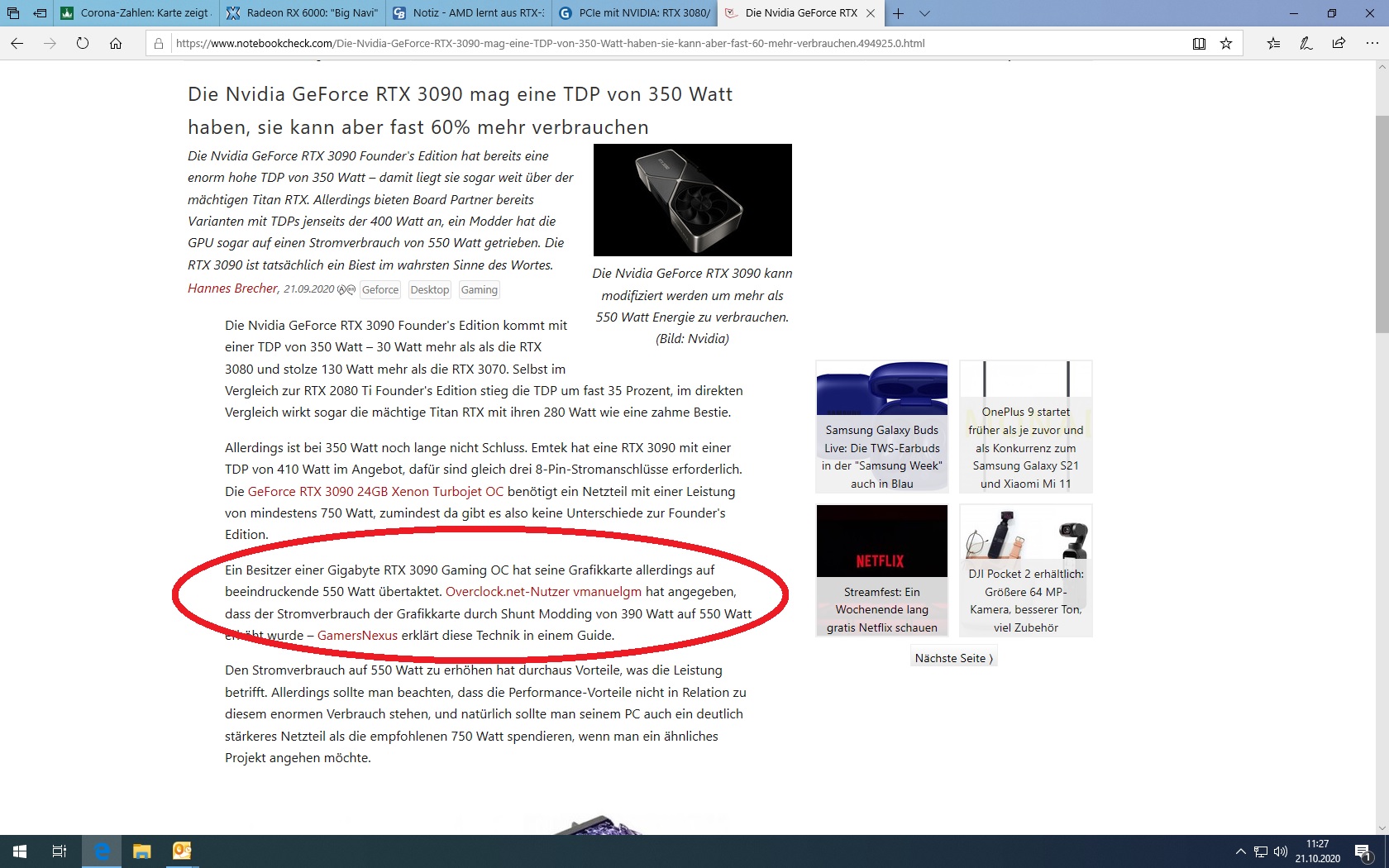Open the GamersNexus link

click(357, 636)
